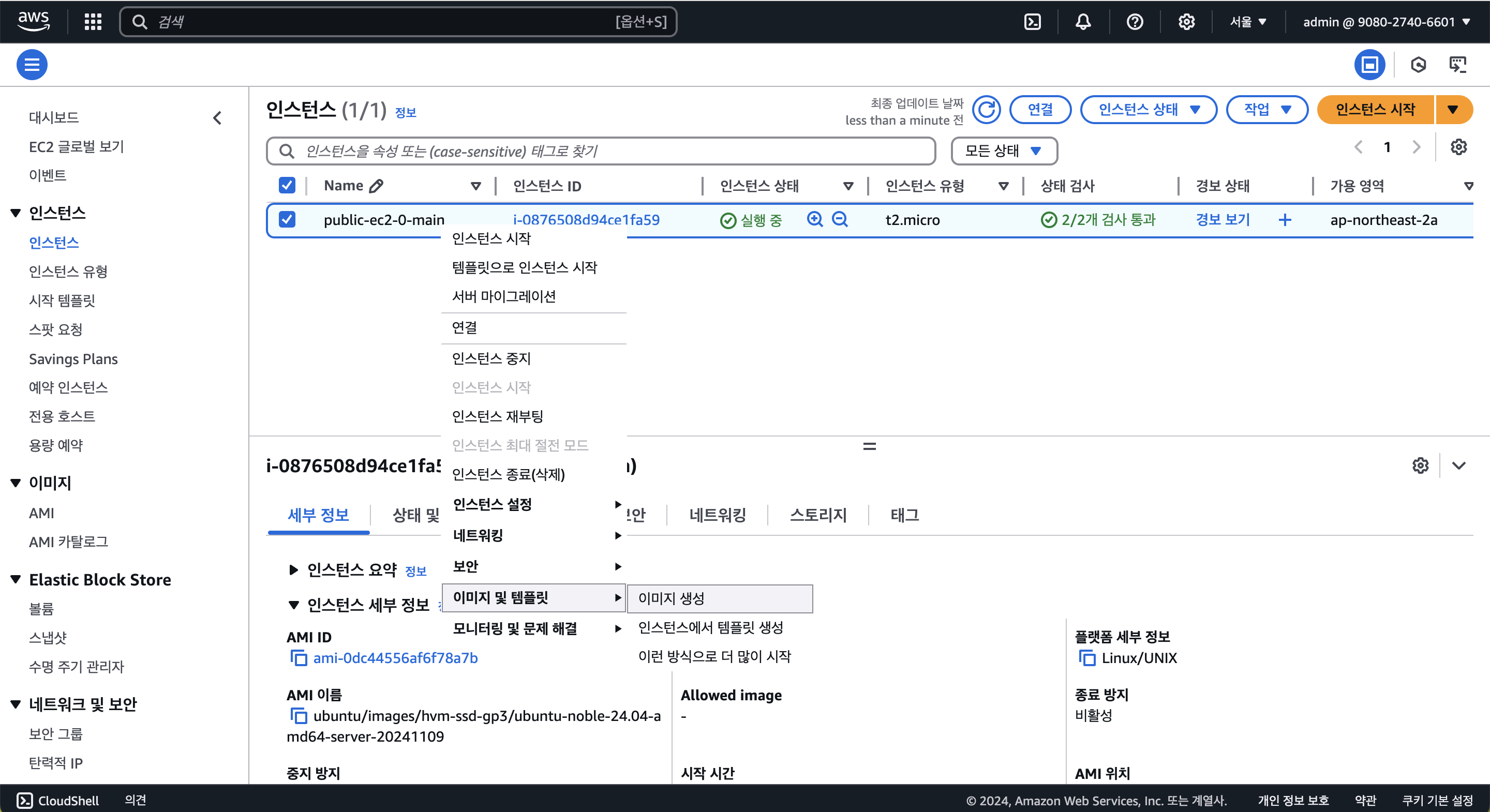The image size is (1490, 812).
Task: Click the zoom-in filter icon beside 실행 중
Action: 814,219
